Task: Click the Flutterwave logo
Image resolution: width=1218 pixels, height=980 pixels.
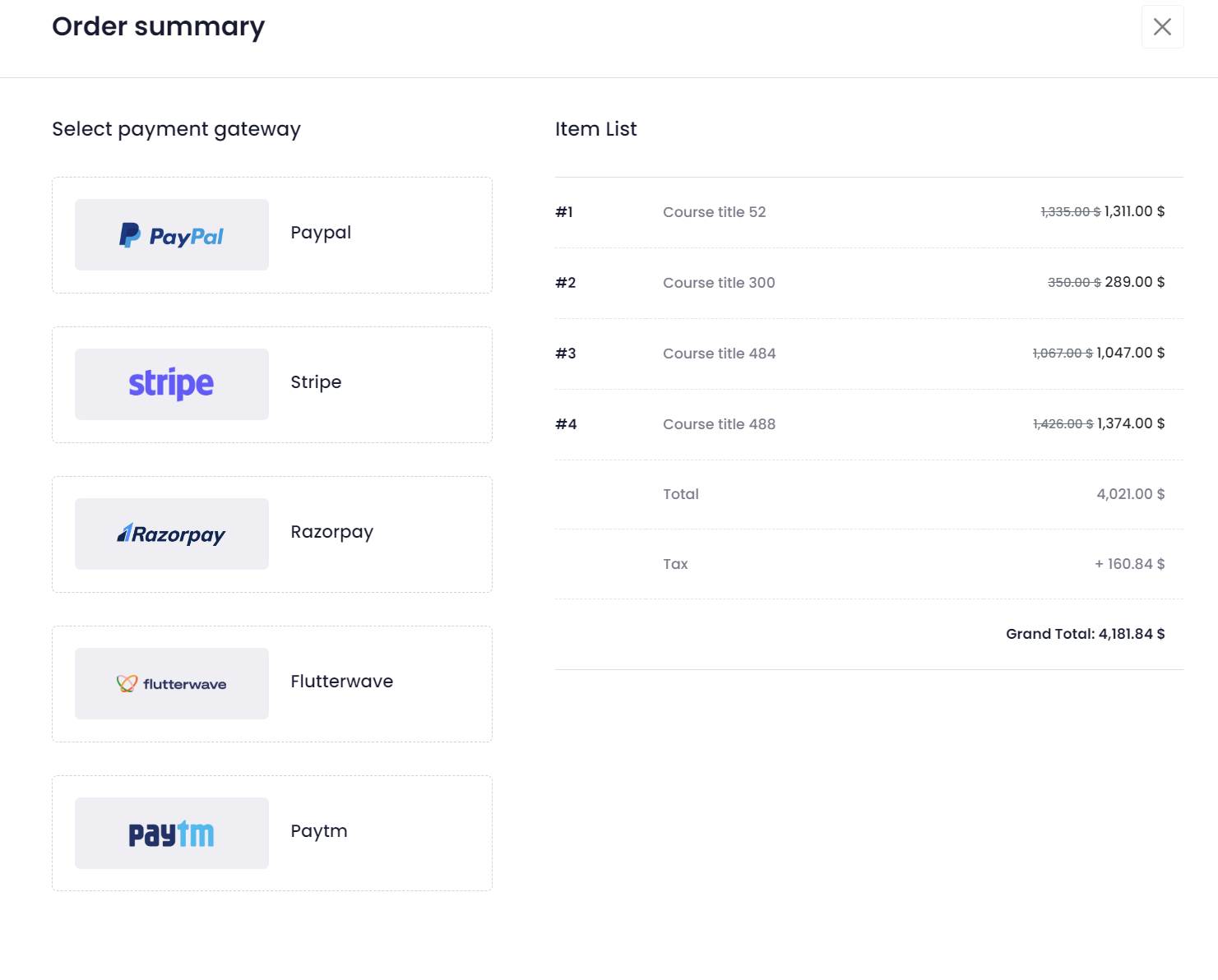Action: tap(171, 684)
